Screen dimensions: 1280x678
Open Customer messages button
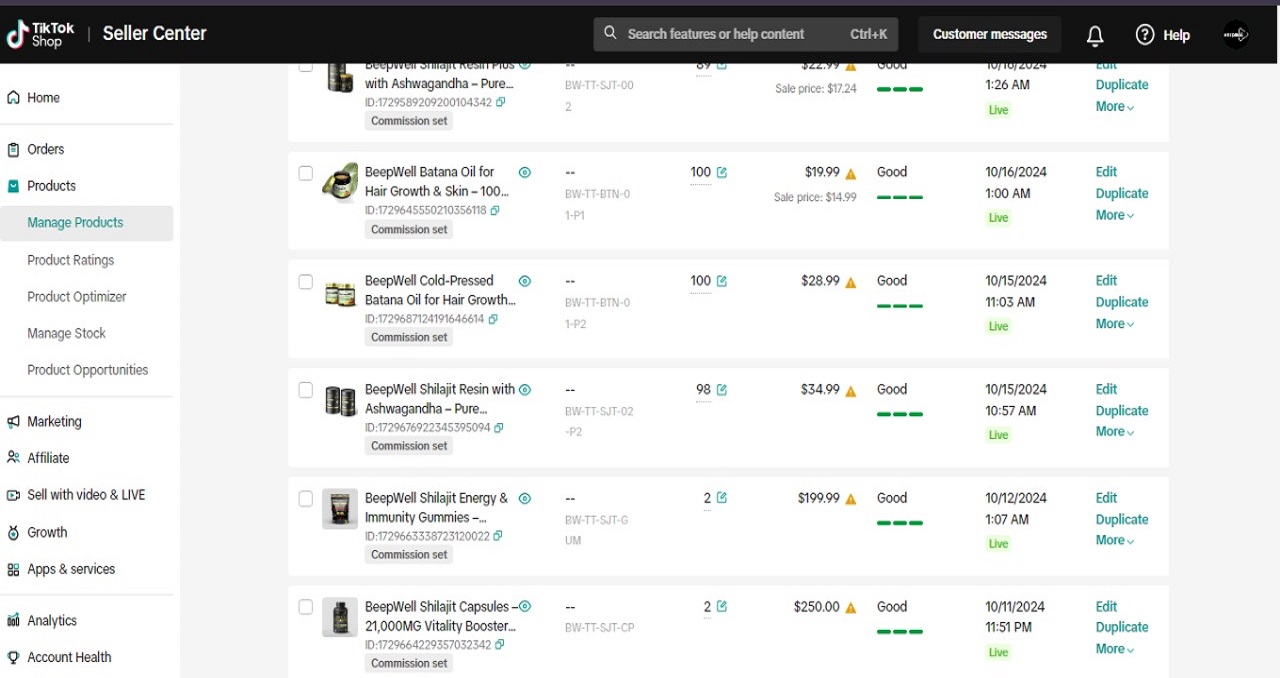(x=989, y=34)
